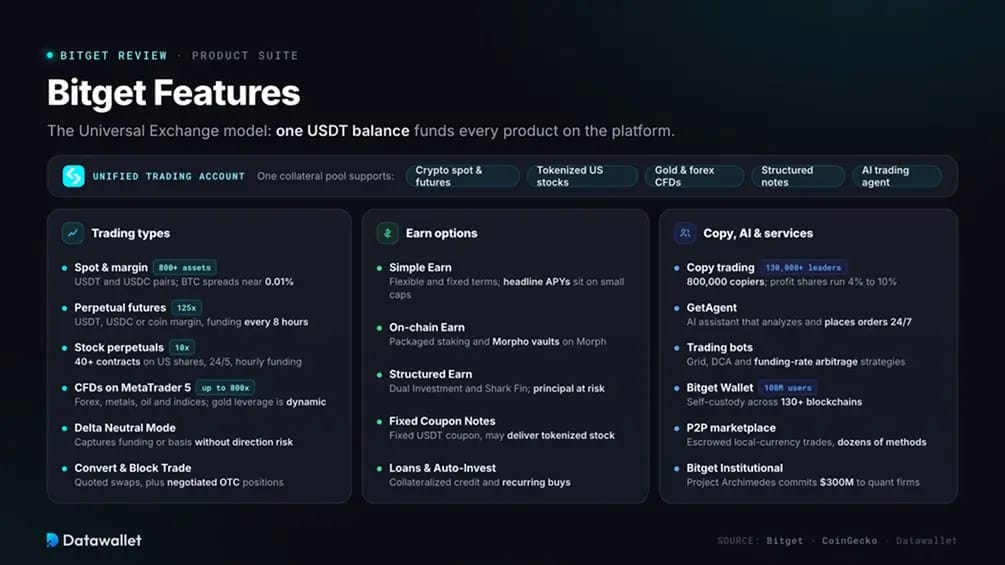Click the Bitget source credit
Screen dimensions: 1005x565
click(785, 541)
